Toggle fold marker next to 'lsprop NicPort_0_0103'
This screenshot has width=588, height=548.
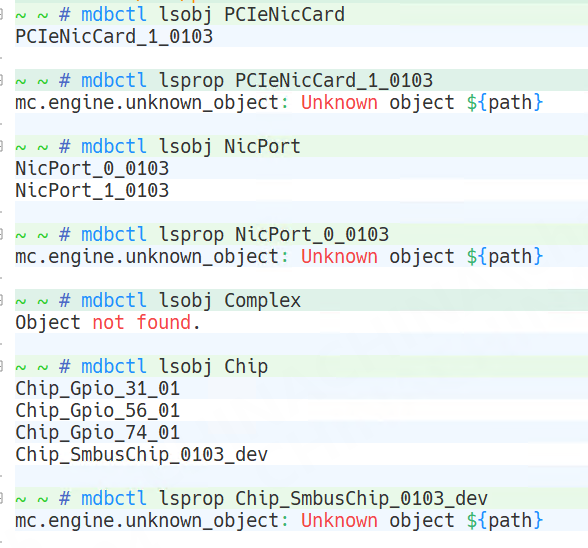(1, 234)
